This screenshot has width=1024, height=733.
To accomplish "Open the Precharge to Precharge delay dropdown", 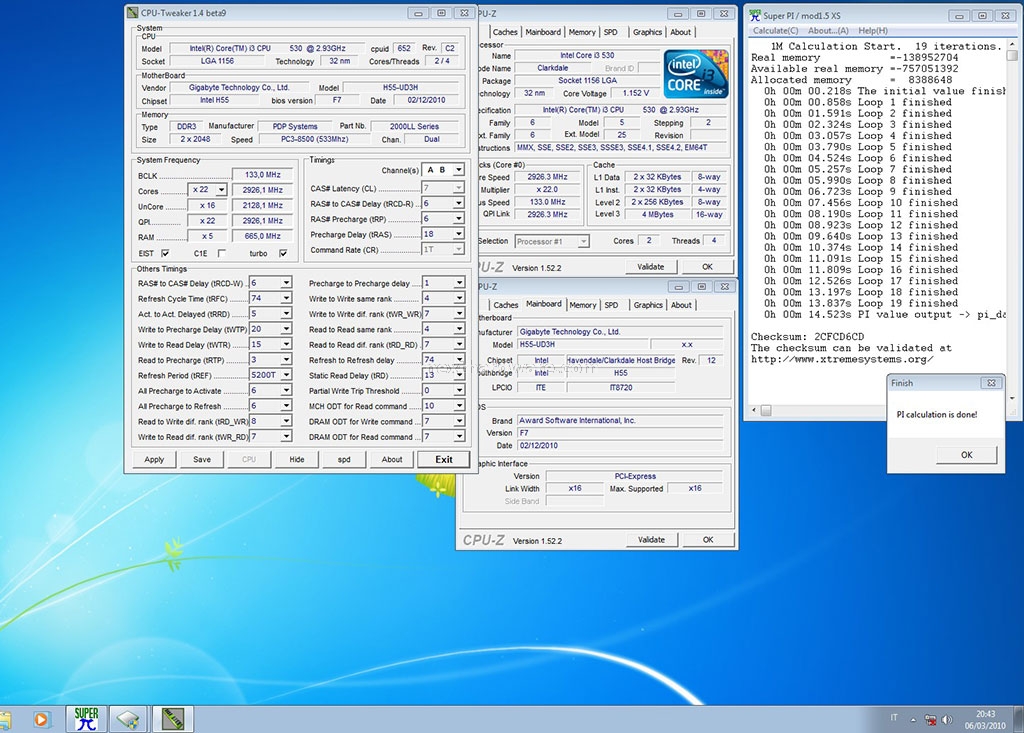I will pyautogui.click(x=459, y=283).
